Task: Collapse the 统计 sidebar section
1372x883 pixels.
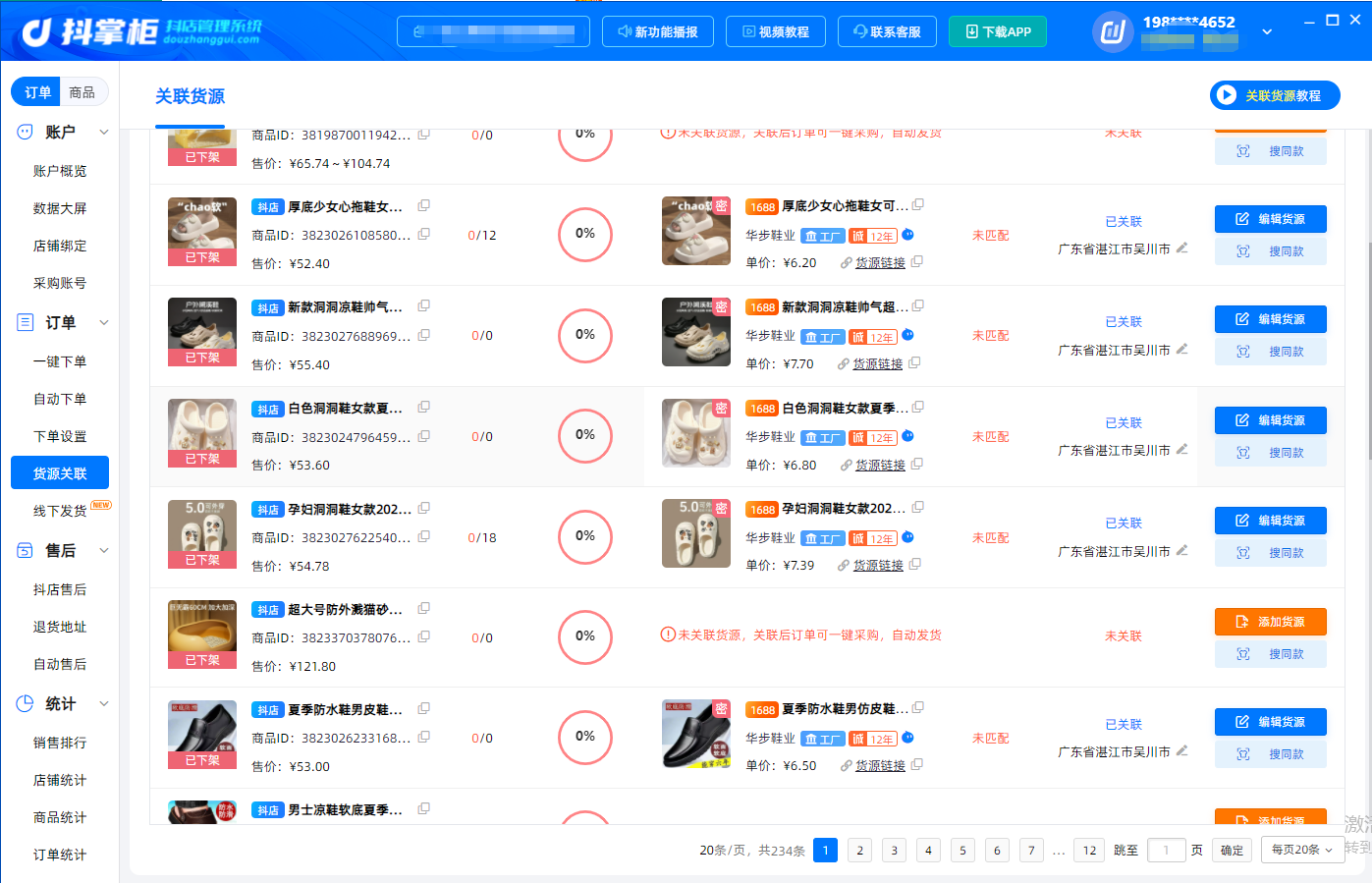Action: (104, 703)
